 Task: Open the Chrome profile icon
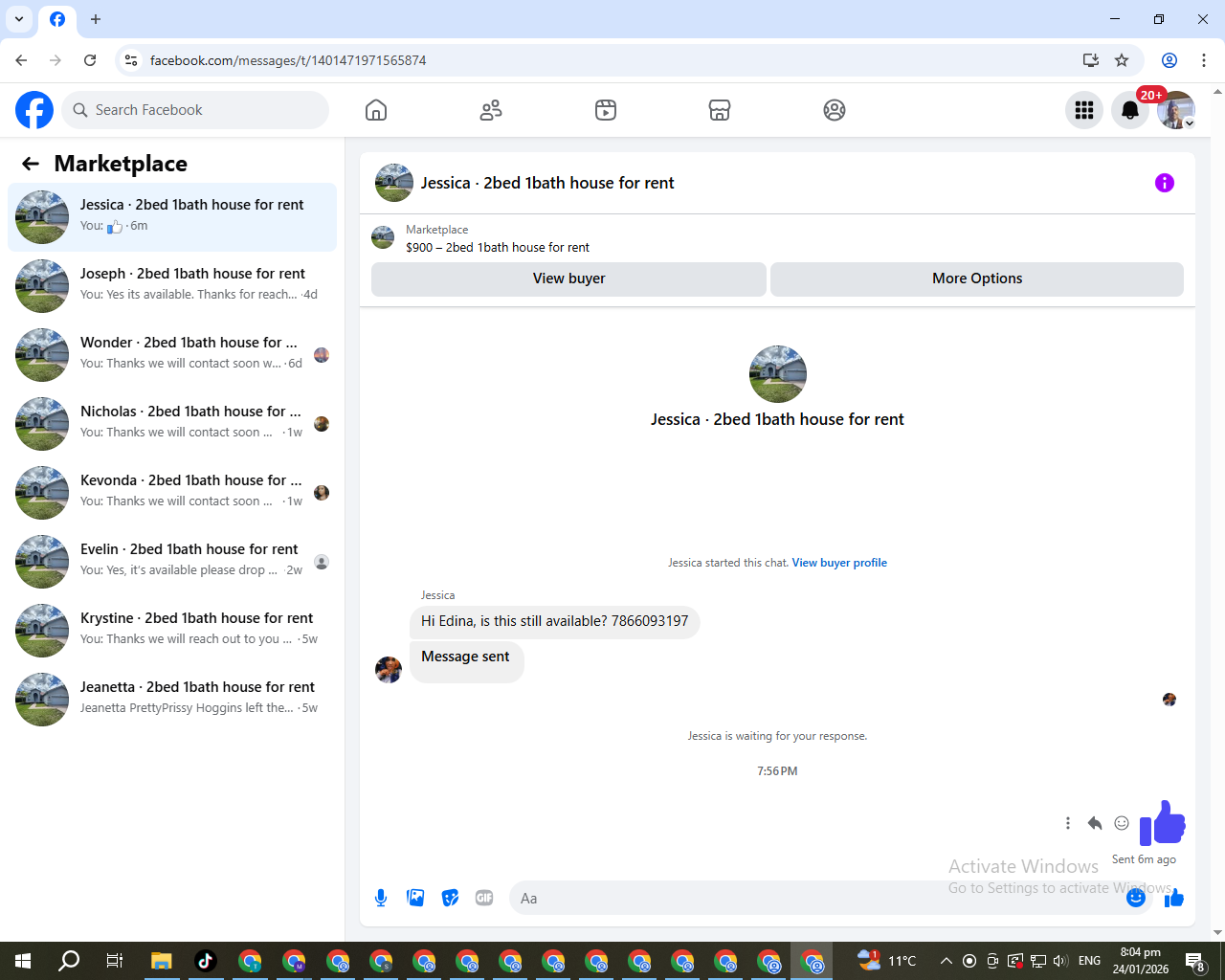pyautogui.click(x=1169, y=60)
